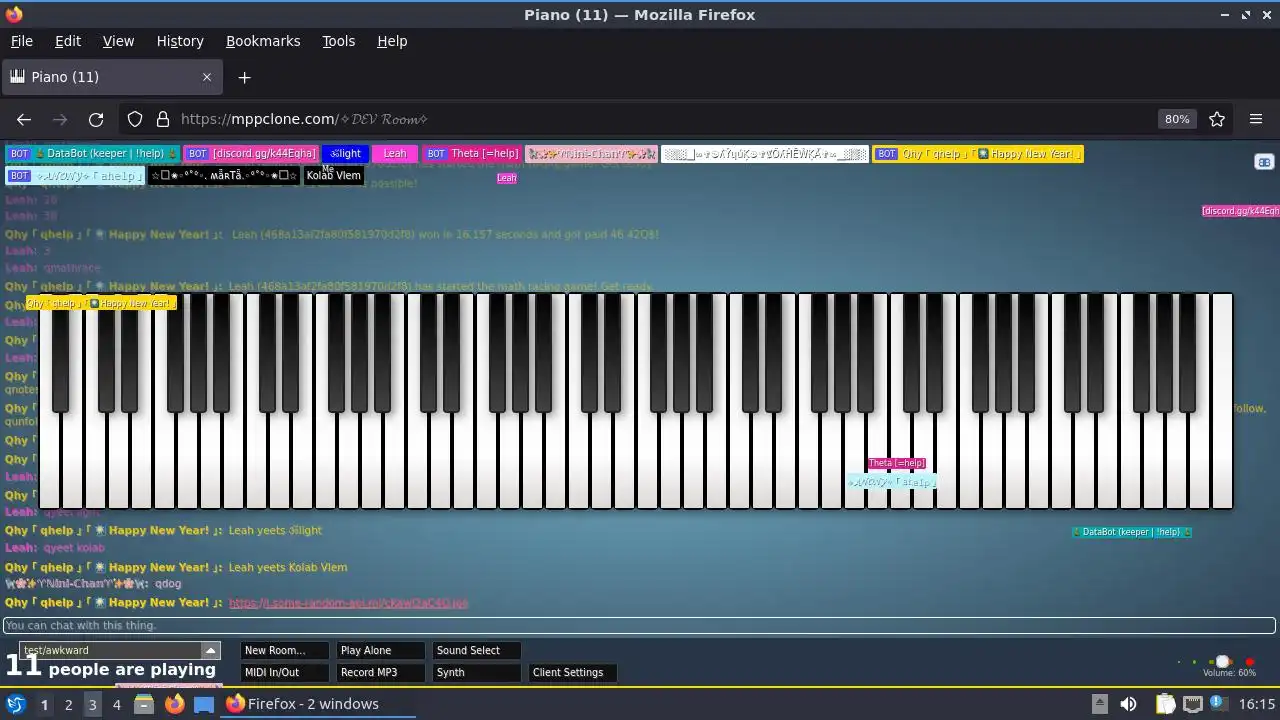Viewport: 1280px width, 720px height.
Task: Select the [discord.gg/k44Eqha] participant tag
Action: click(251, 154)
